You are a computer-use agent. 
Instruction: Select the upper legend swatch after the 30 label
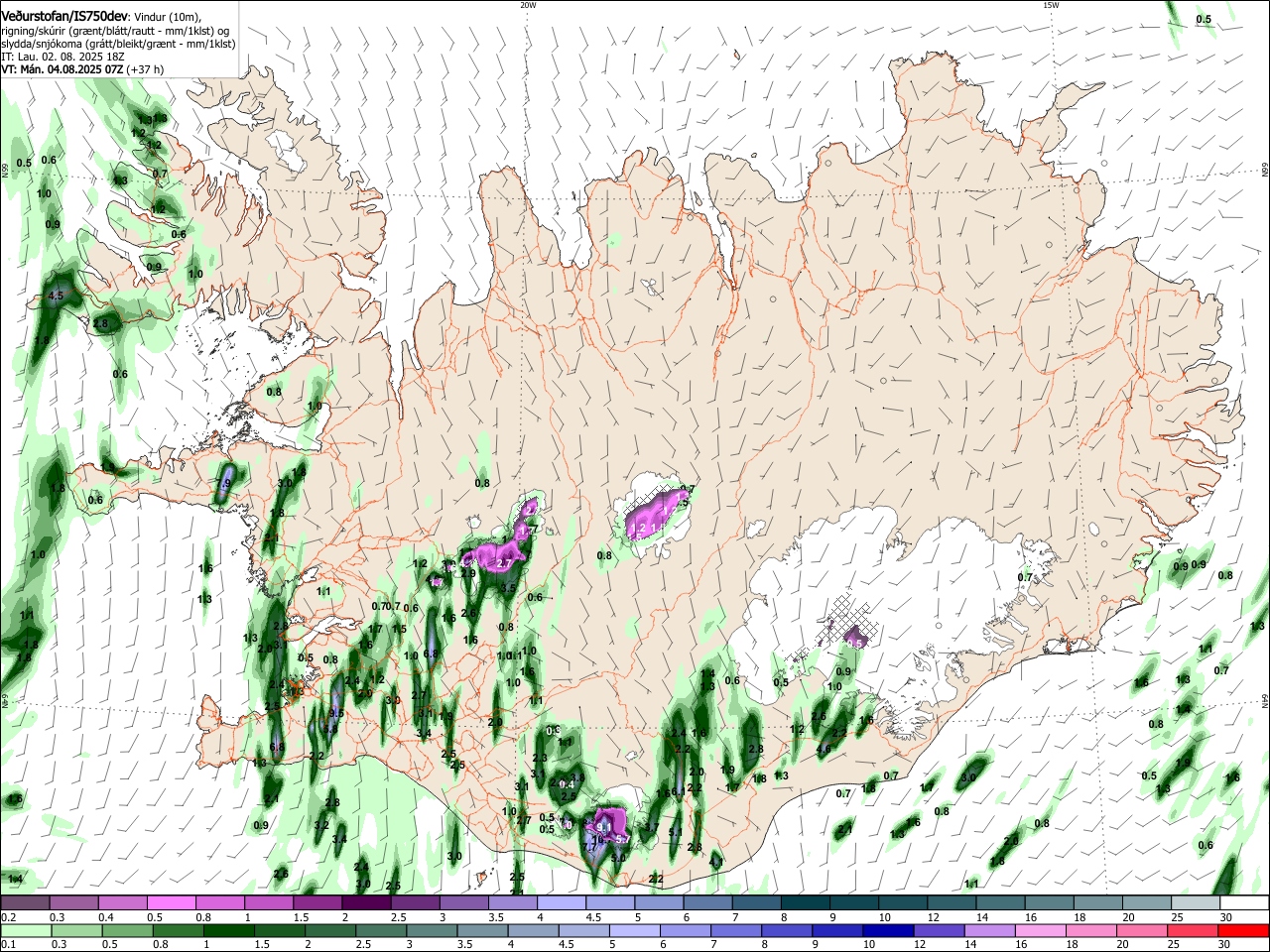pos(1245,903)
